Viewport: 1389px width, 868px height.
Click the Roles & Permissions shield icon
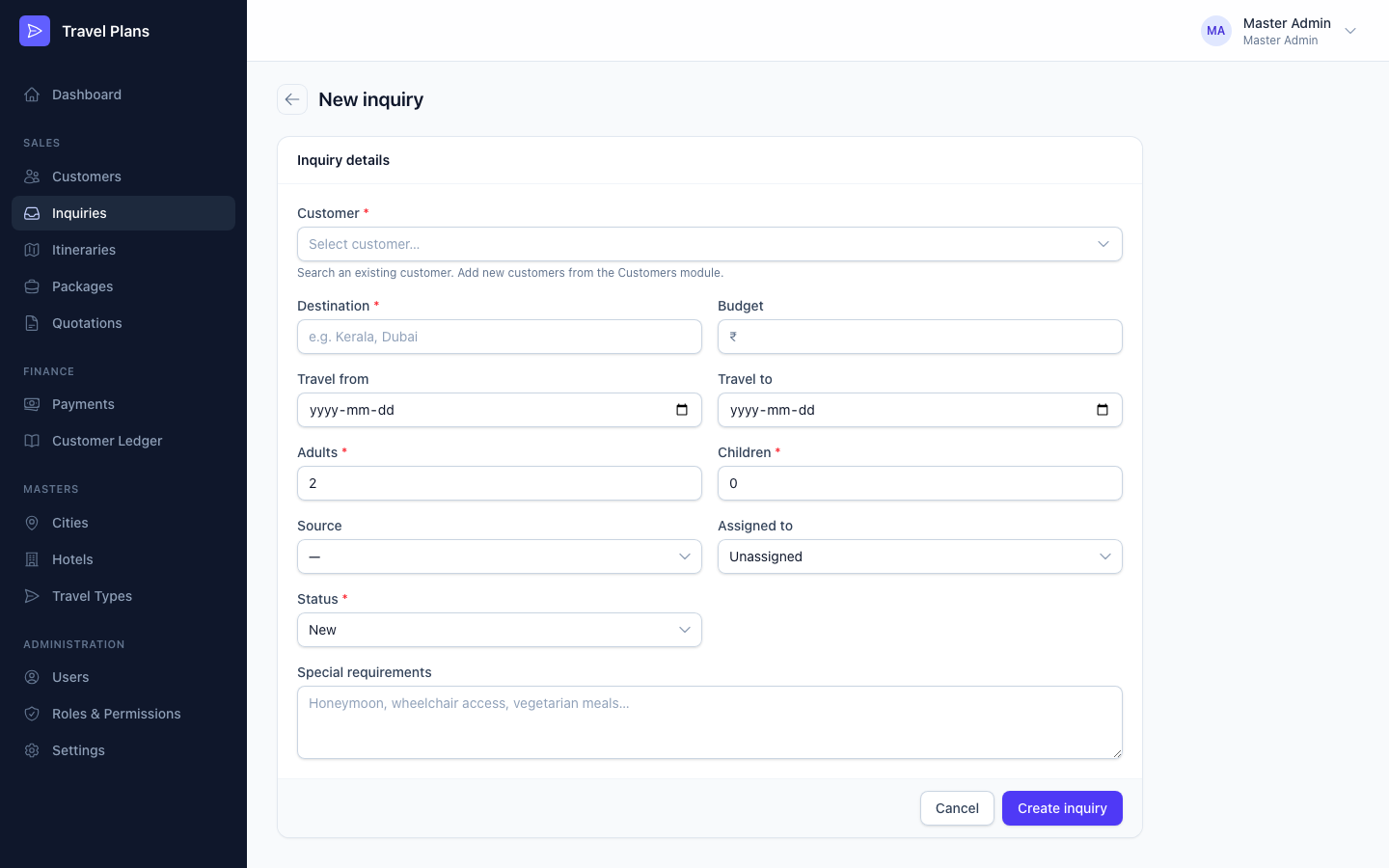tap(32, 714)
